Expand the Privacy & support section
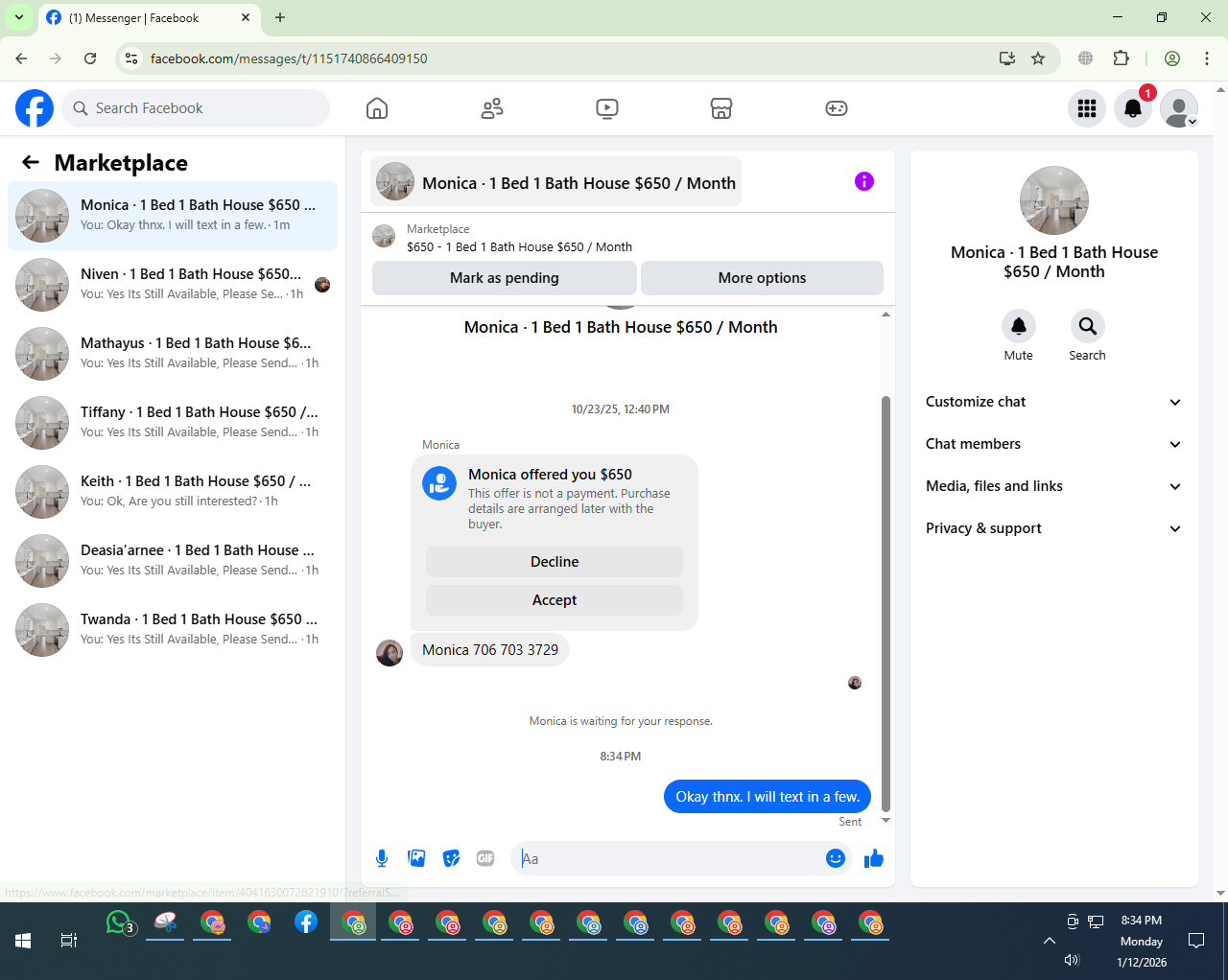1228x980 pixels. tap(1052, 528)
